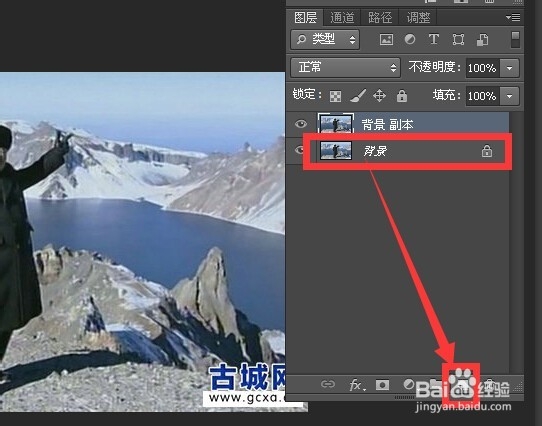Lock image pixels (brush icon)
The width and height of the screenshot is (542, 426).
(357, 96)
